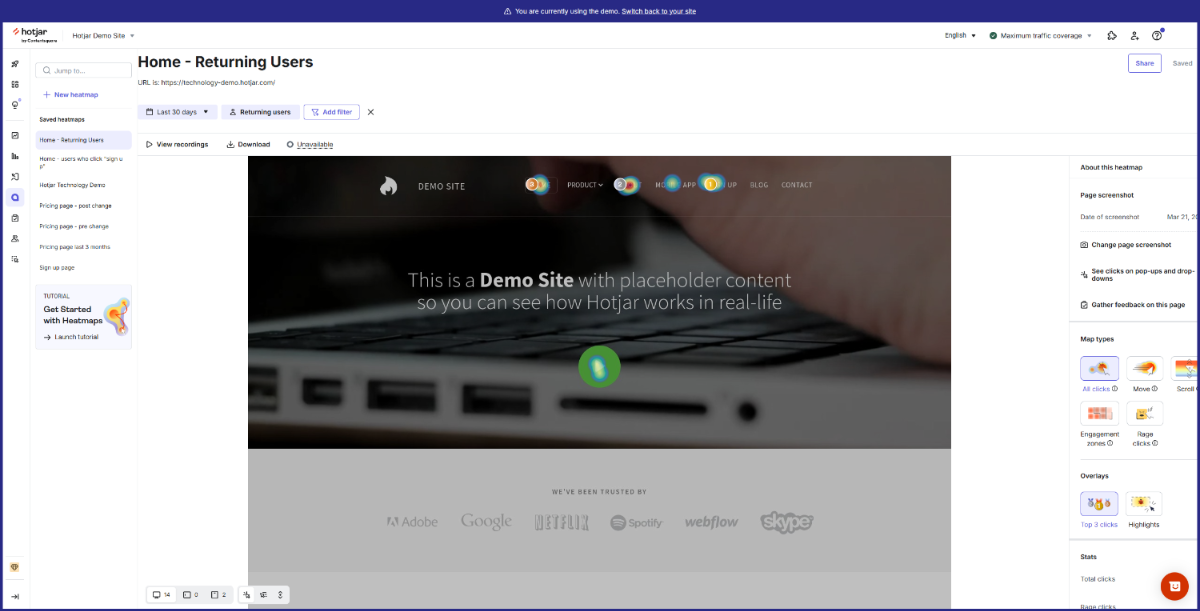This screenshot has height=611, width=1200.
Task: Click Launch tutorial link
Action: coord(71,337)
